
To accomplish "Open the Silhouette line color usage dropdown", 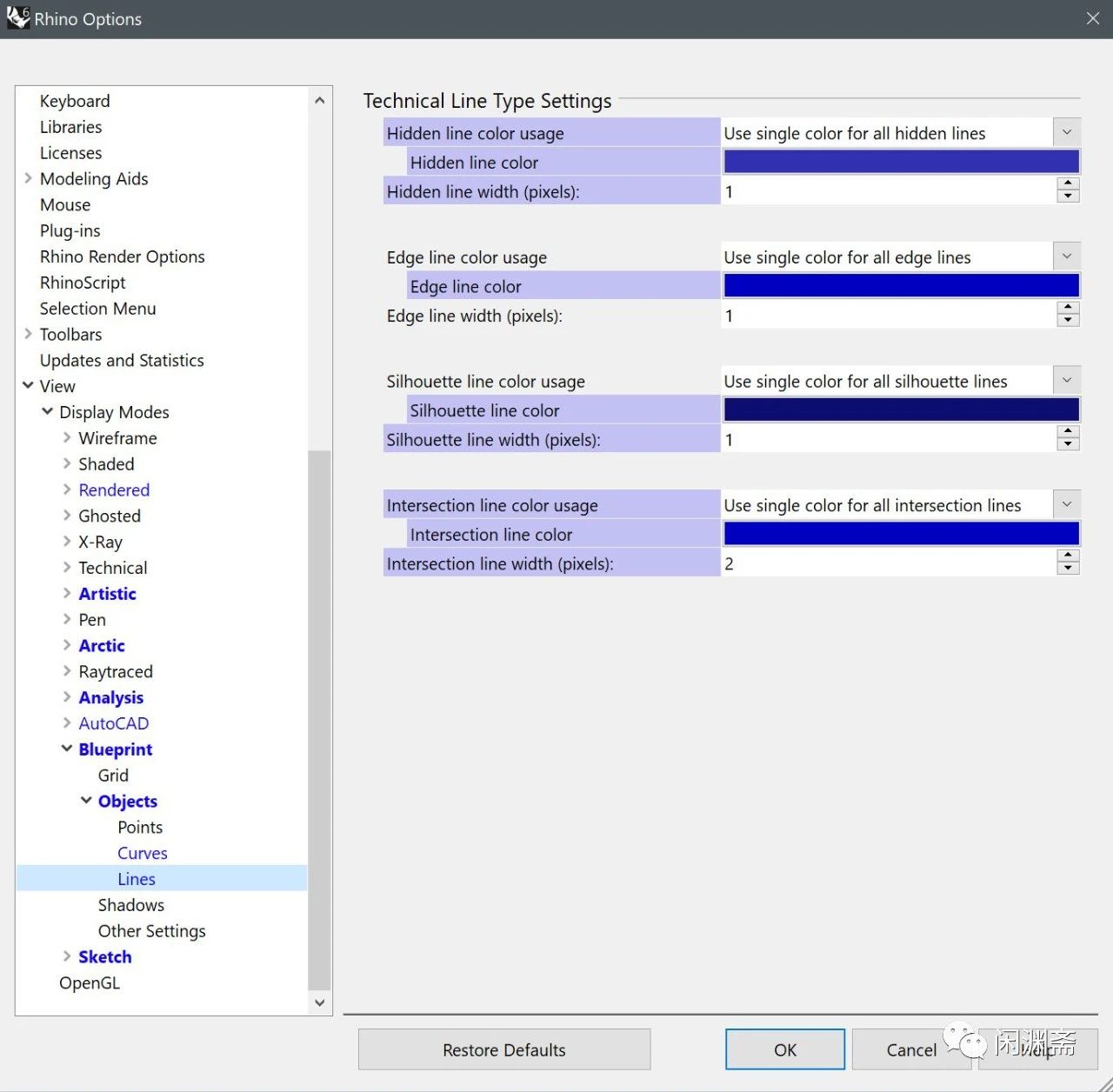I will [1067, 381].
